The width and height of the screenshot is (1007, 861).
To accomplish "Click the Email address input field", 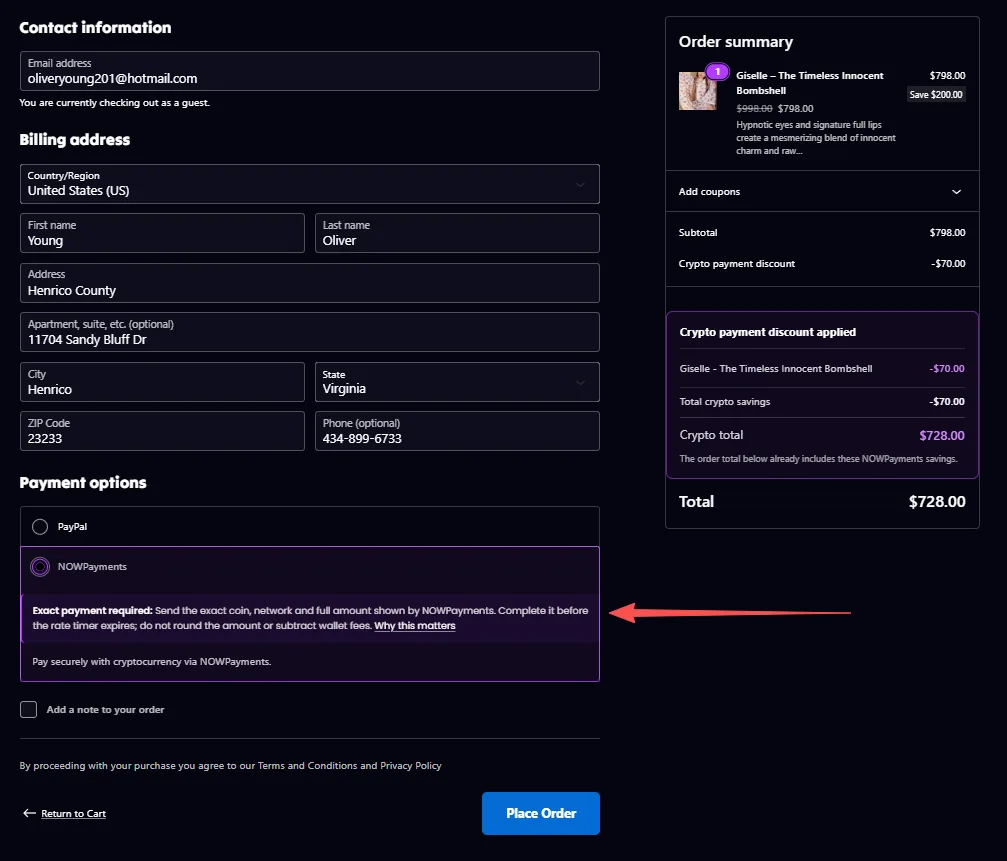I will [310, 71].
